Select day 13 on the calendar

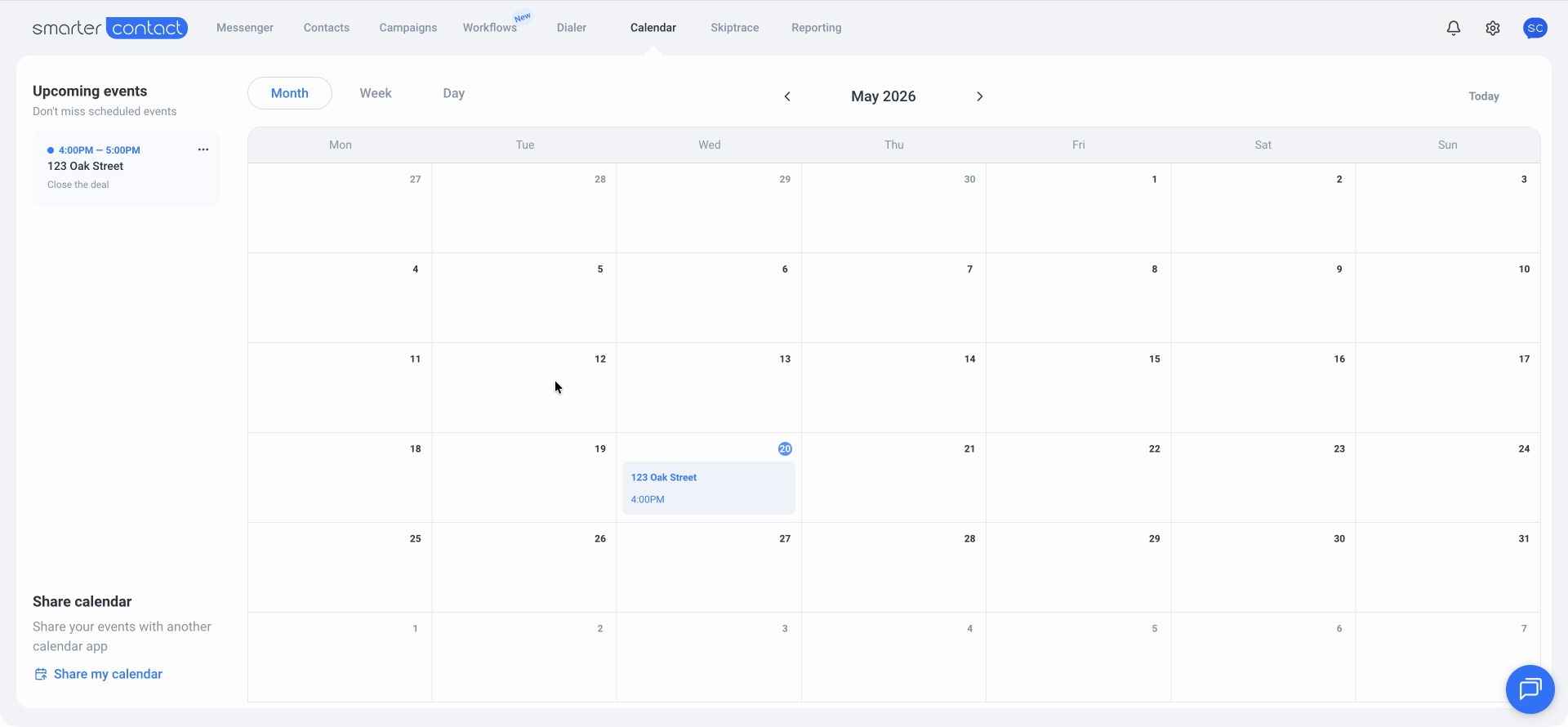click(x=709, y=387)
